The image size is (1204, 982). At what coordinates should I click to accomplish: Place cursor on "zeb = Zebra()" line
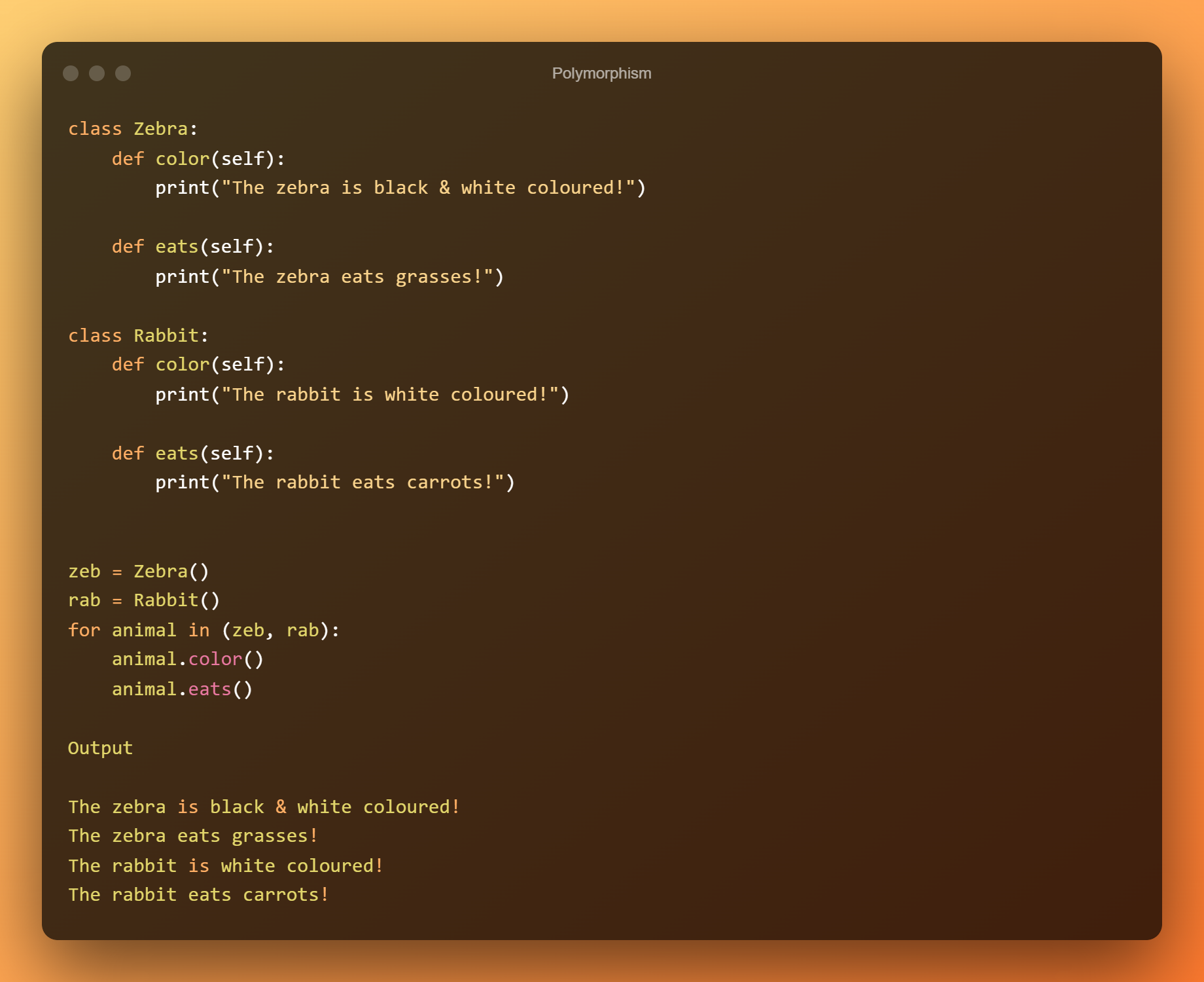(138, 572)
